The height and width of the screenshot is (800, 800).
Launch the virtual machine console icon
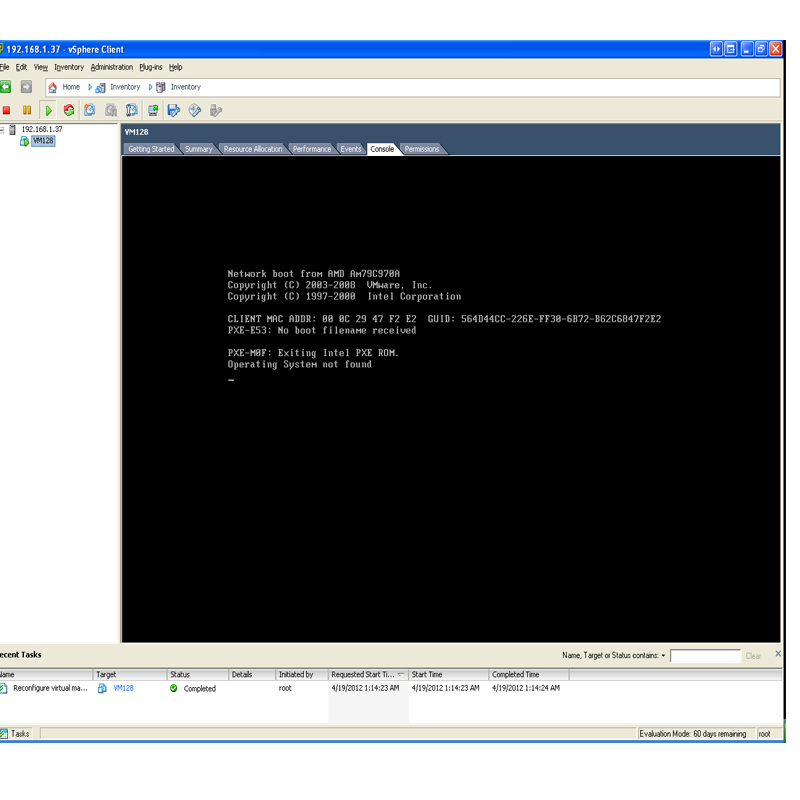153,111
